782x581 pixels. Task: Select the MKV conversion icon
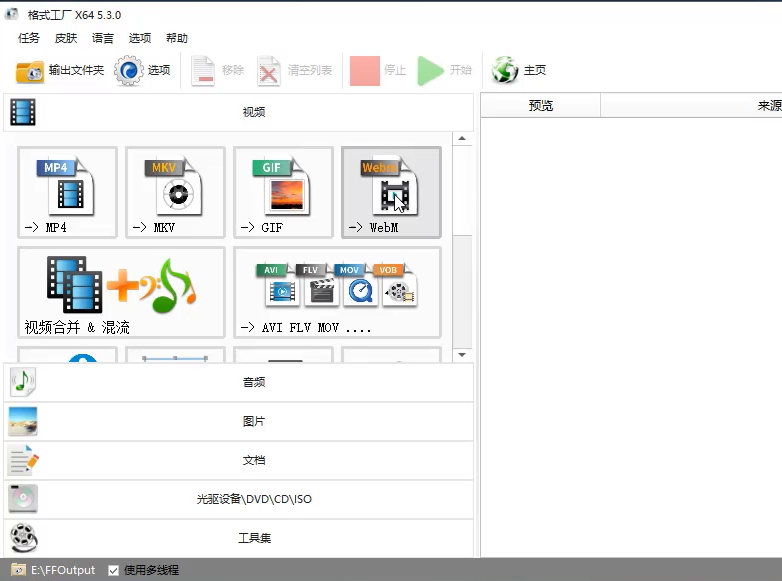click(175, 191)
